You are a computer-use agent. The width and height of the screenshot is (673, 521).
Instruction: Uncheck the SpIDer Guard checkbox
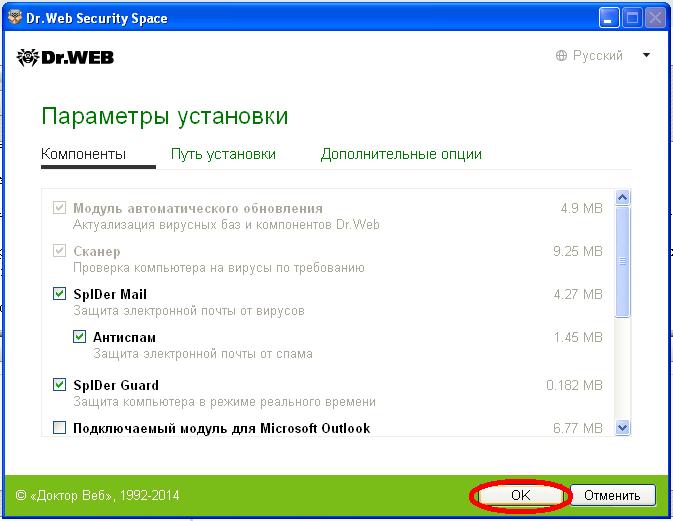(59, 385)
